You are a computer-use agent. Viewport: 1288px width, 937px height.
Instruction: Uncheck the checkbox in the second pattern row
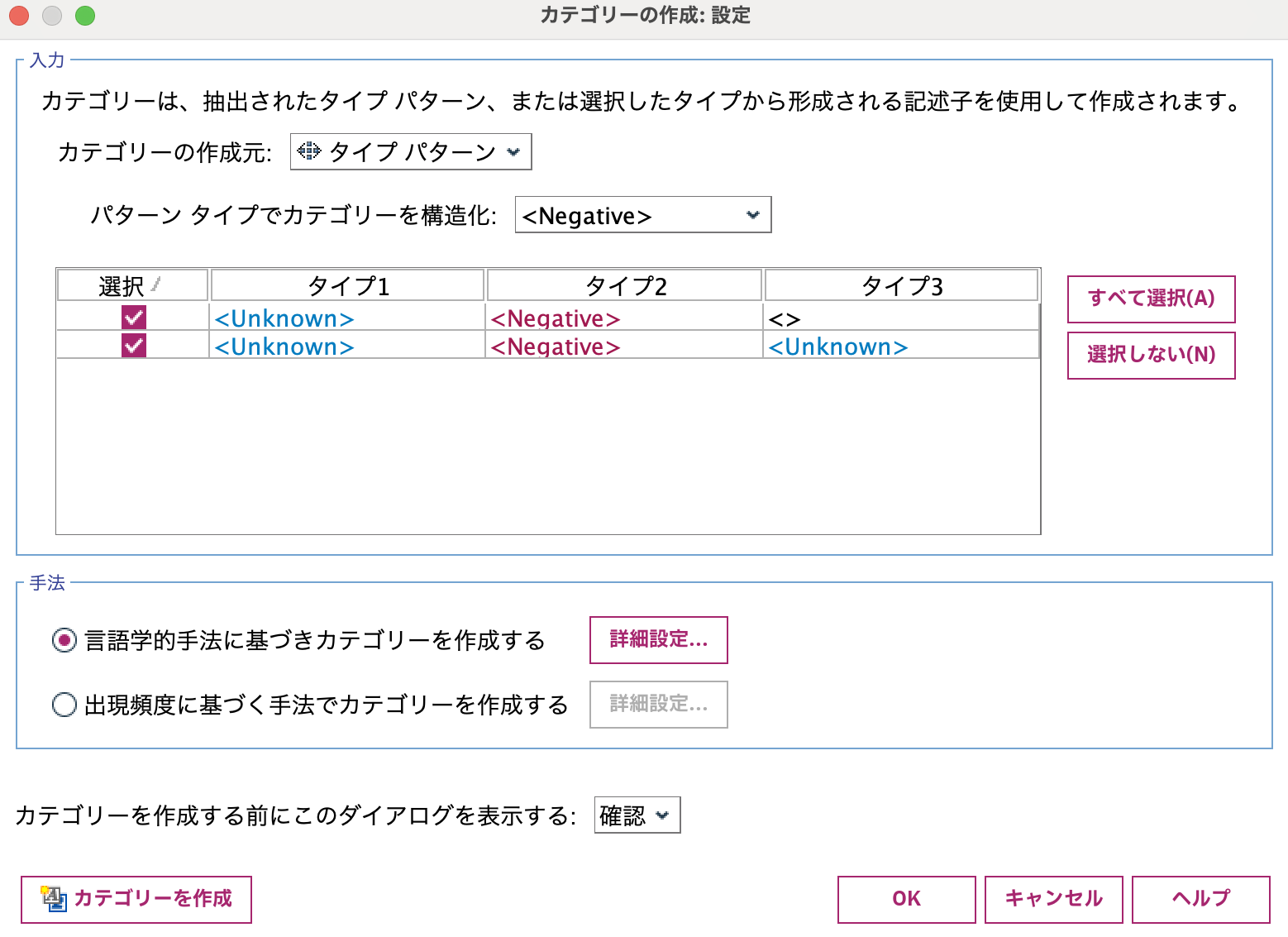click(x=134, y=345)
